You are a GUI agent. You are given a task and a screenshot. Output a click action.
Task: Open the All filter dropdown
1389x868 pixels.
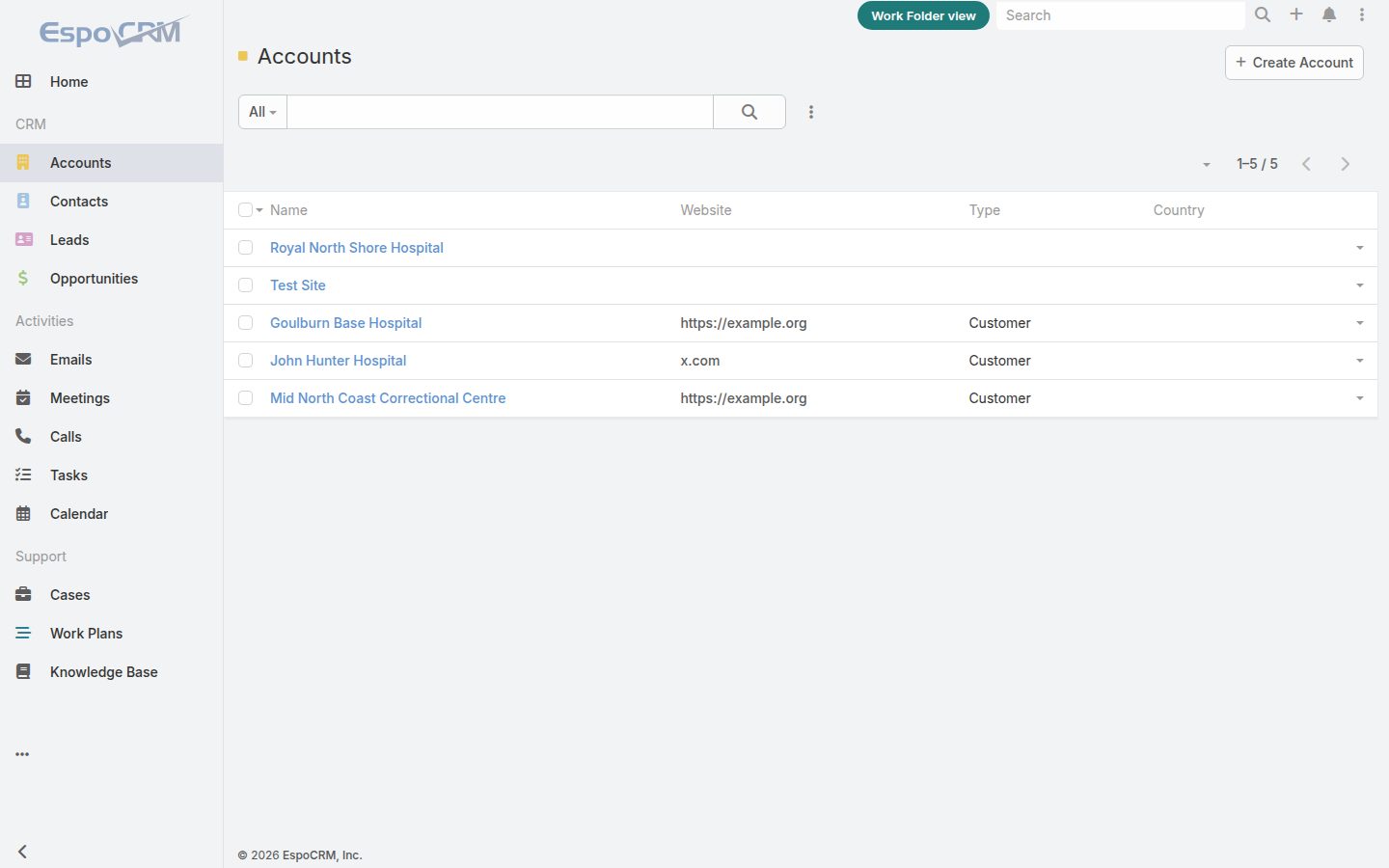click(x=262, y=112)
